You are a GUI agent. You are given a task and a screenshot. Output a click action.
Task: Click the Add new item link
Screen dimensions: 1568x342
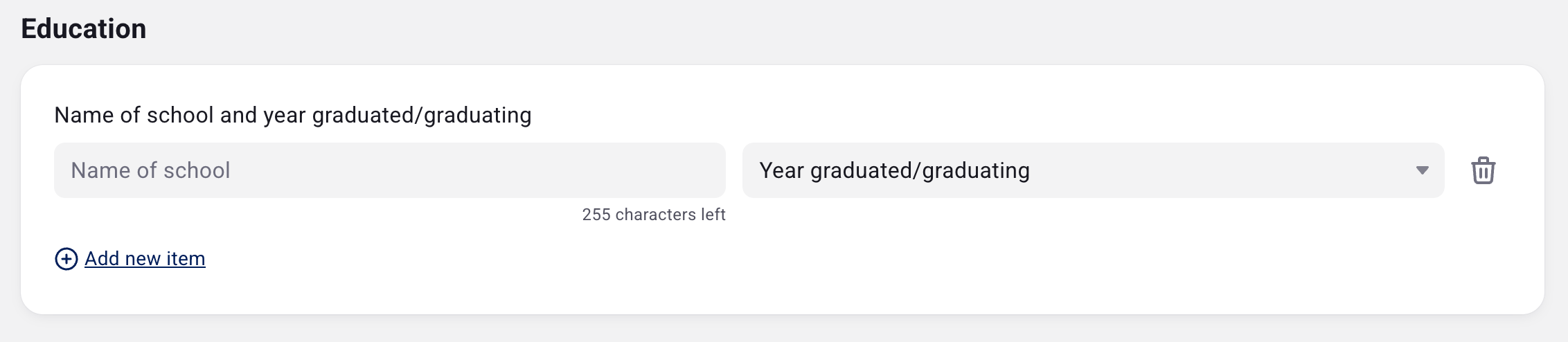click(145, 259)
